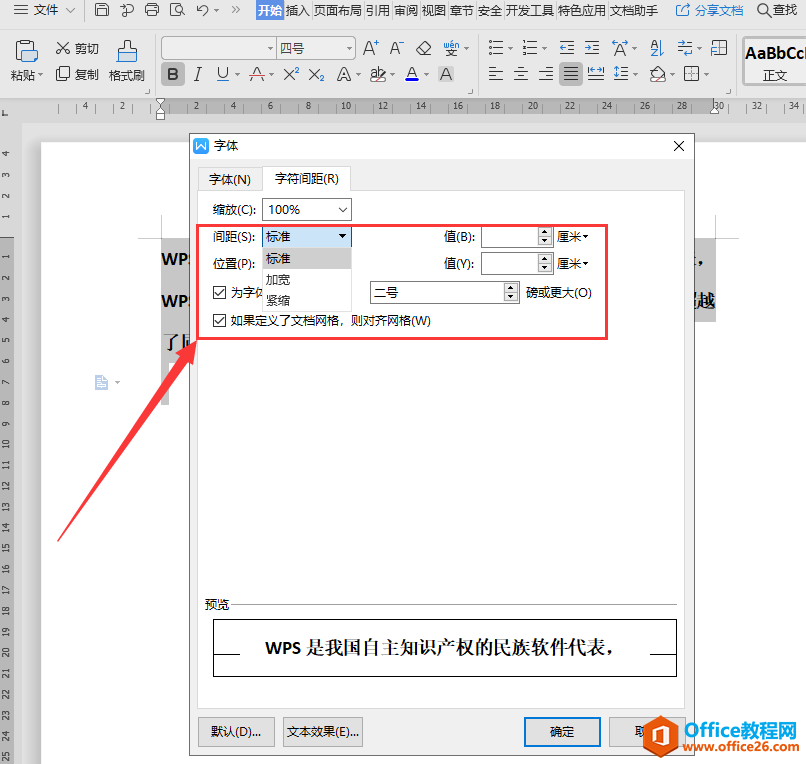Screen dimensions: 806x764
Task: Toggle italic text formatting
Action: click(x=198, y=75)
